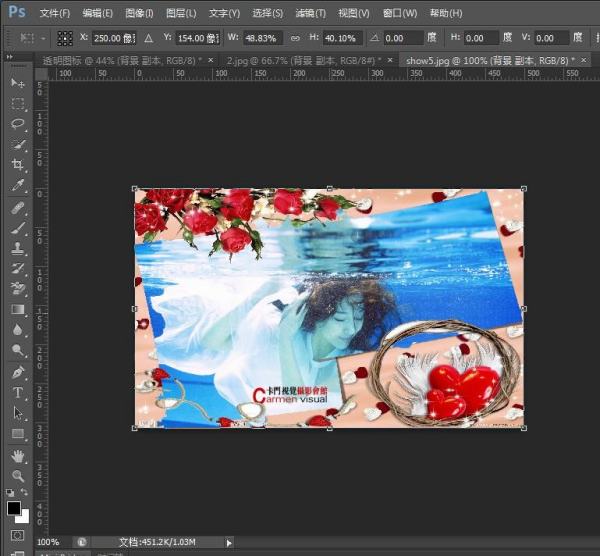Open the 滤镜(T) menu
Image resolution: width=600 pixels, height=556 pixels.
pyautogui.click(x=311, y=13)
